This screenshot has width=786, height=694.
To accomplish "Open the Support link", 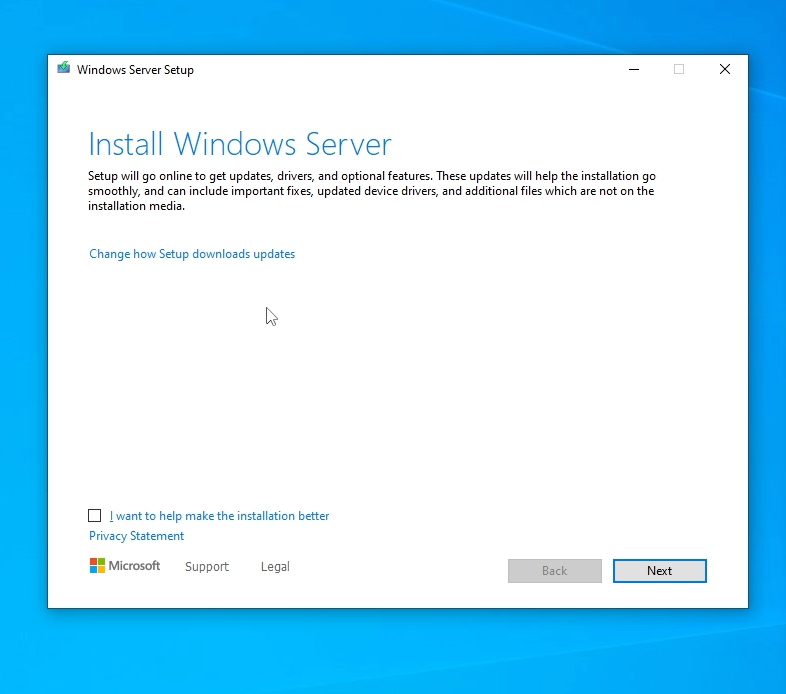I will coord(207,567).
